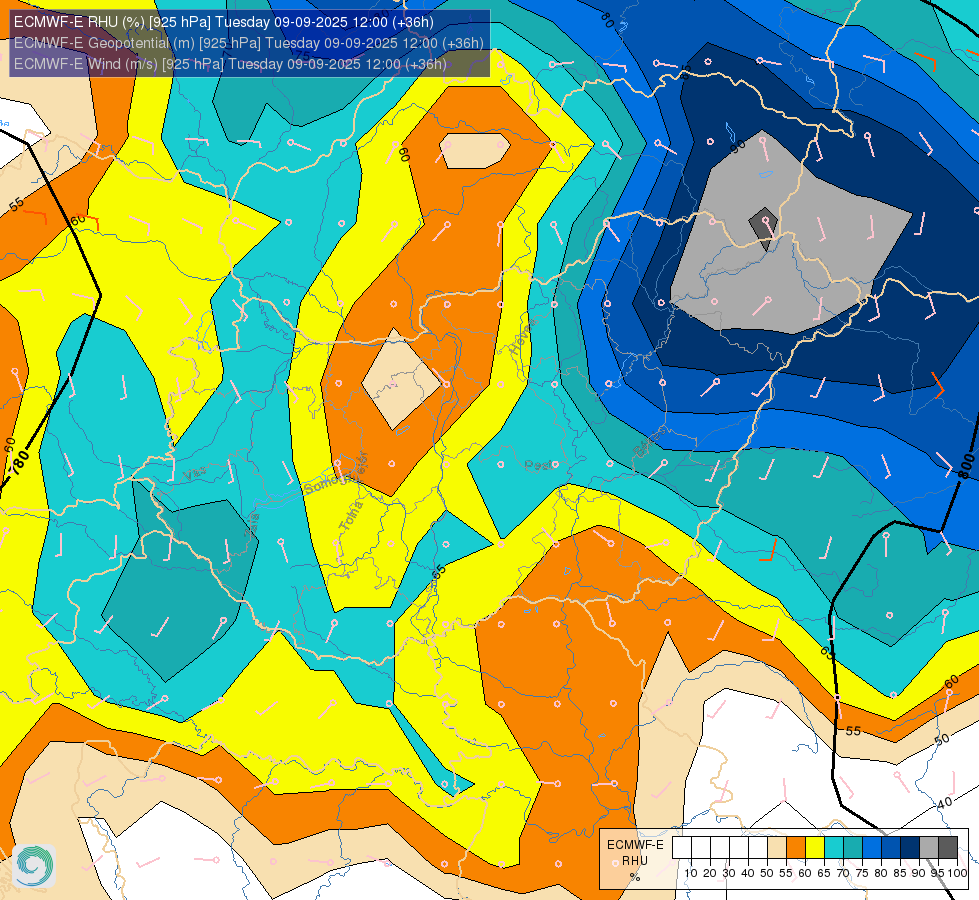Click the Pest county label
The image size is (979, 900).
point(538,465)
